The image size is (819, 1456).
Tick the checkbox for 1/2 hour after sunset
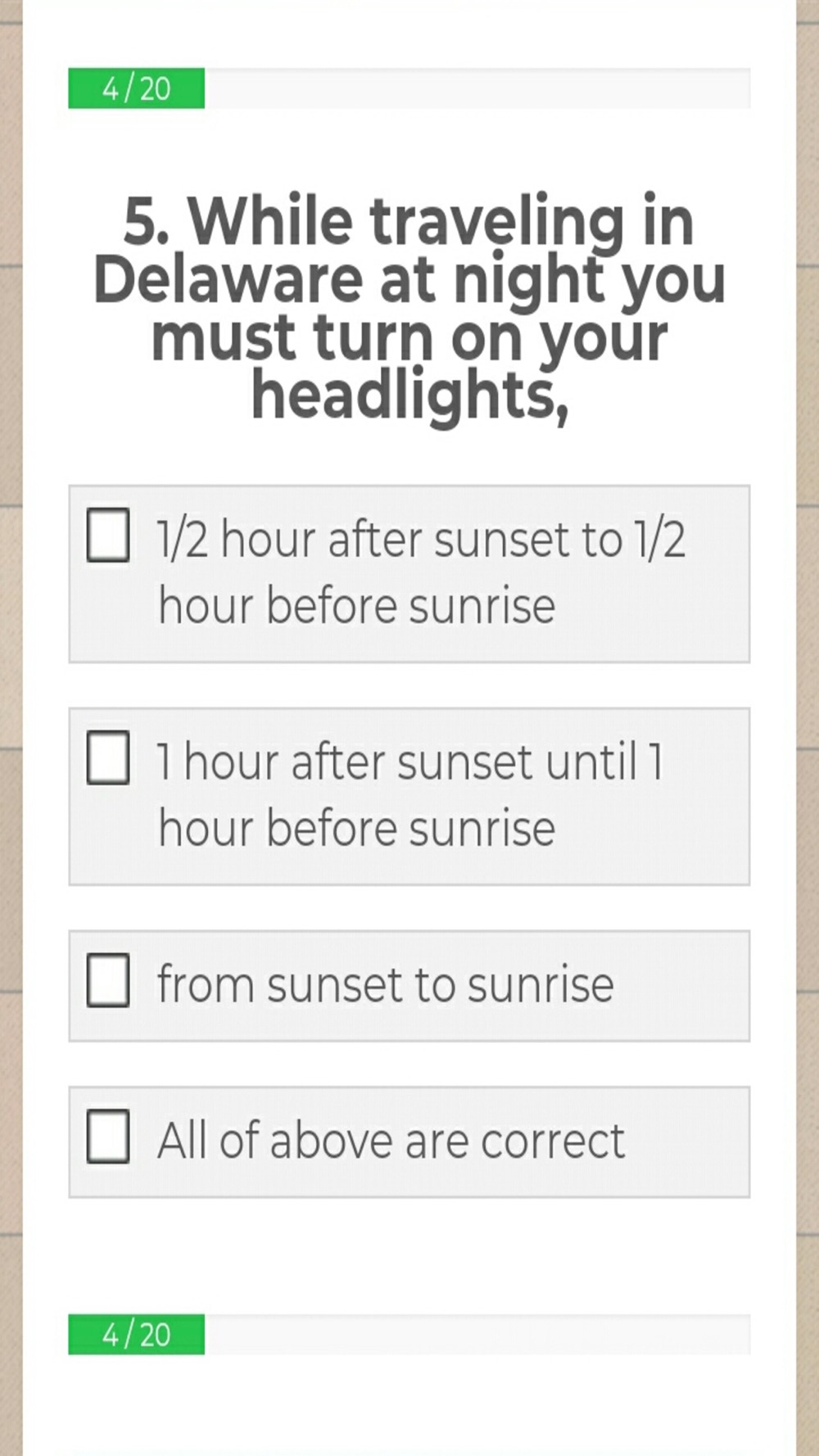tap(108, 535)
